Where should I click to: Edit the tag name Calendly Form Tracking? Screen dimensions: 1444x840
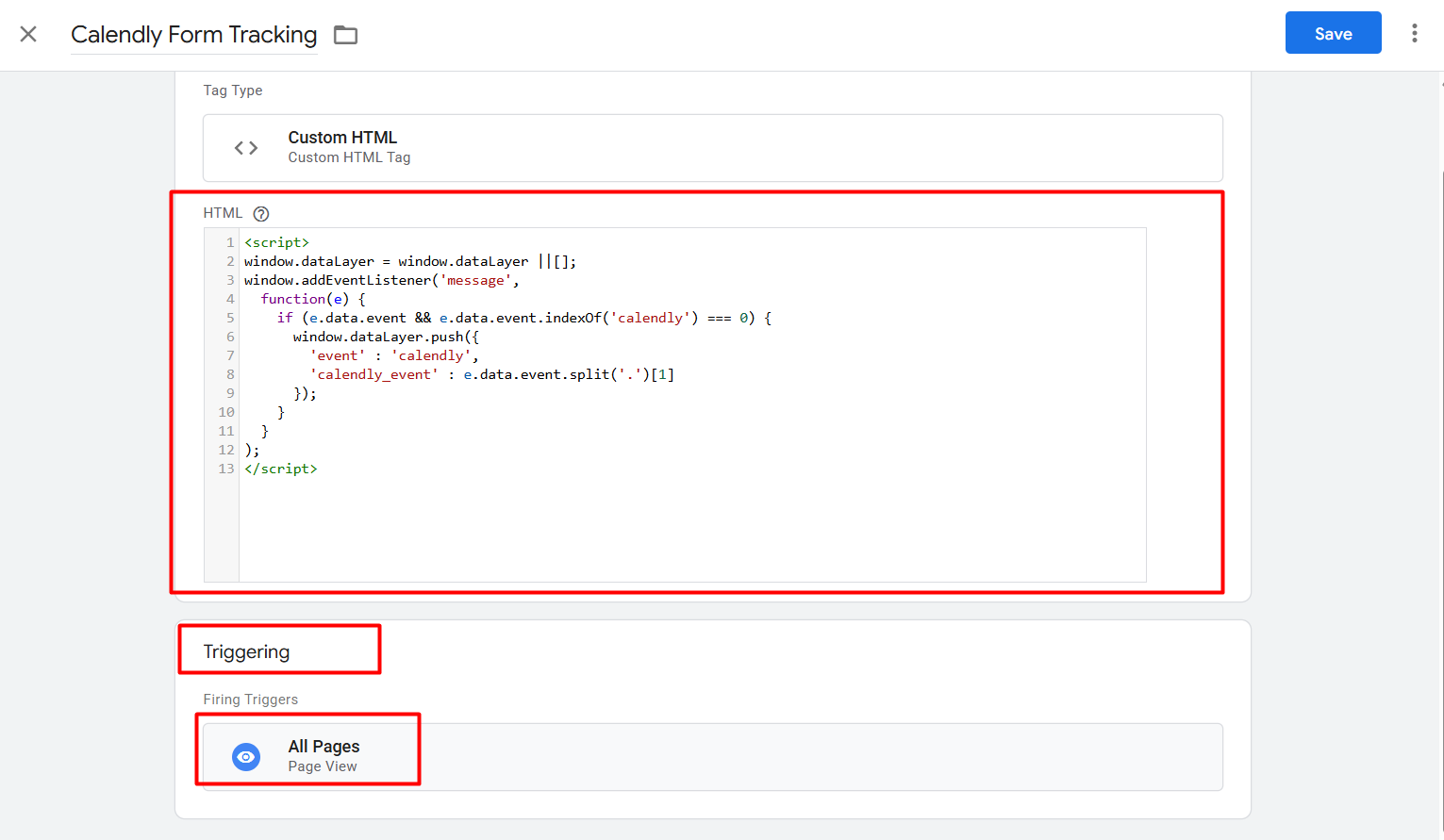[x=193, y=35]
